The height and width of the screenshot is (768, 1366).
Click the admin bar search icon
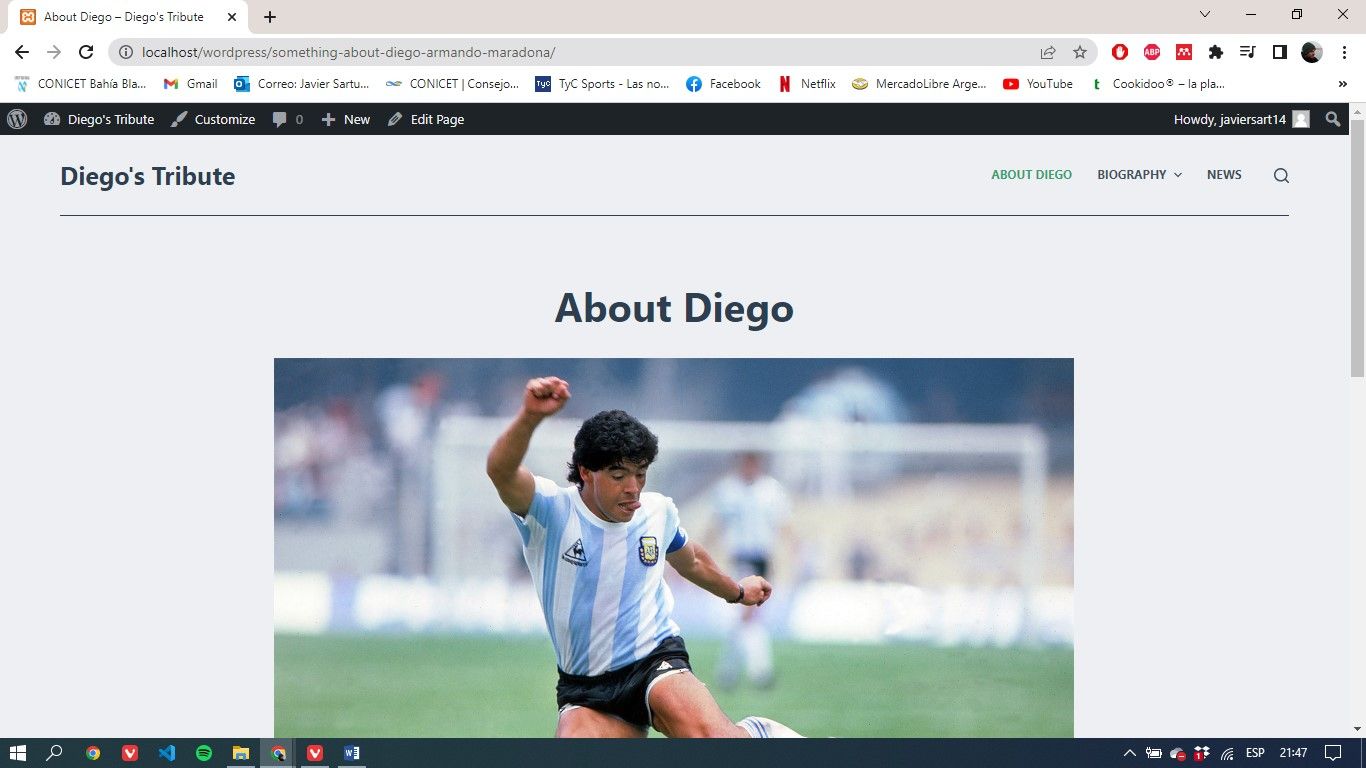point(1332,119)
